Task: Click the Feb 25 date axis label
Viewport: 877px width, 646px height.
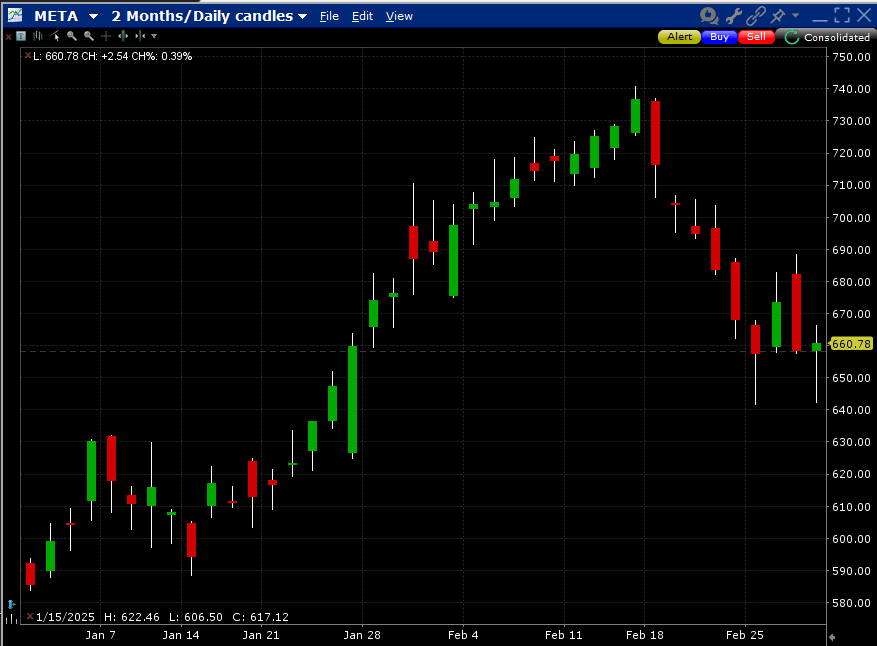Action: point(744,635)
